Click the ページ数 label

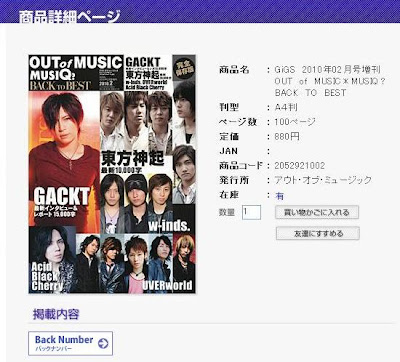[238, 122]
